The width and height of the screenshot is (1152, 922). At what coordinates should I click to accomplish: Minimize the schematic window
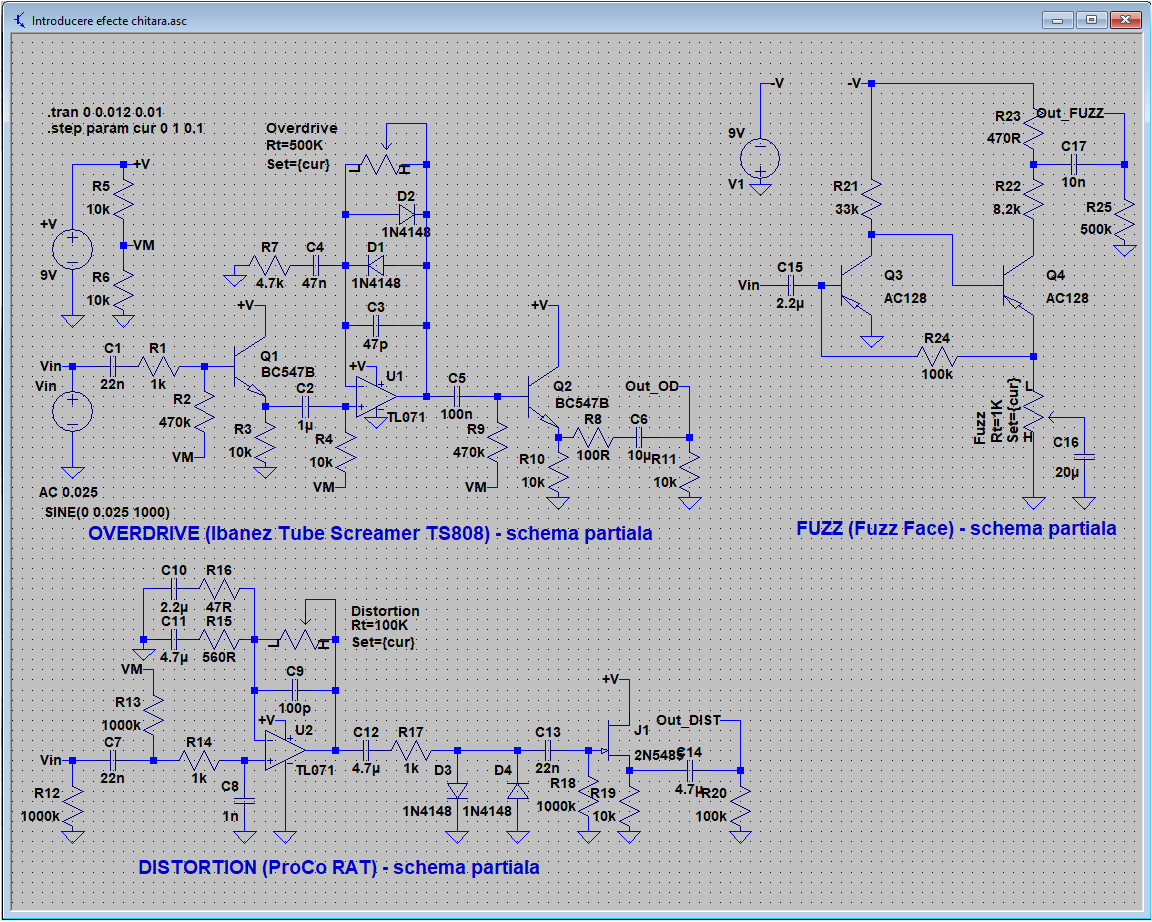click(x=1058, y=20)
